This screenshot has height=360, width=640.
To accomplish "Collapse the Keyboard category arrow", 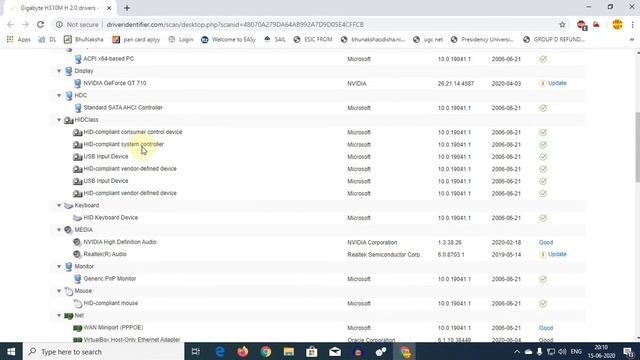I will (x=59, y=206).
